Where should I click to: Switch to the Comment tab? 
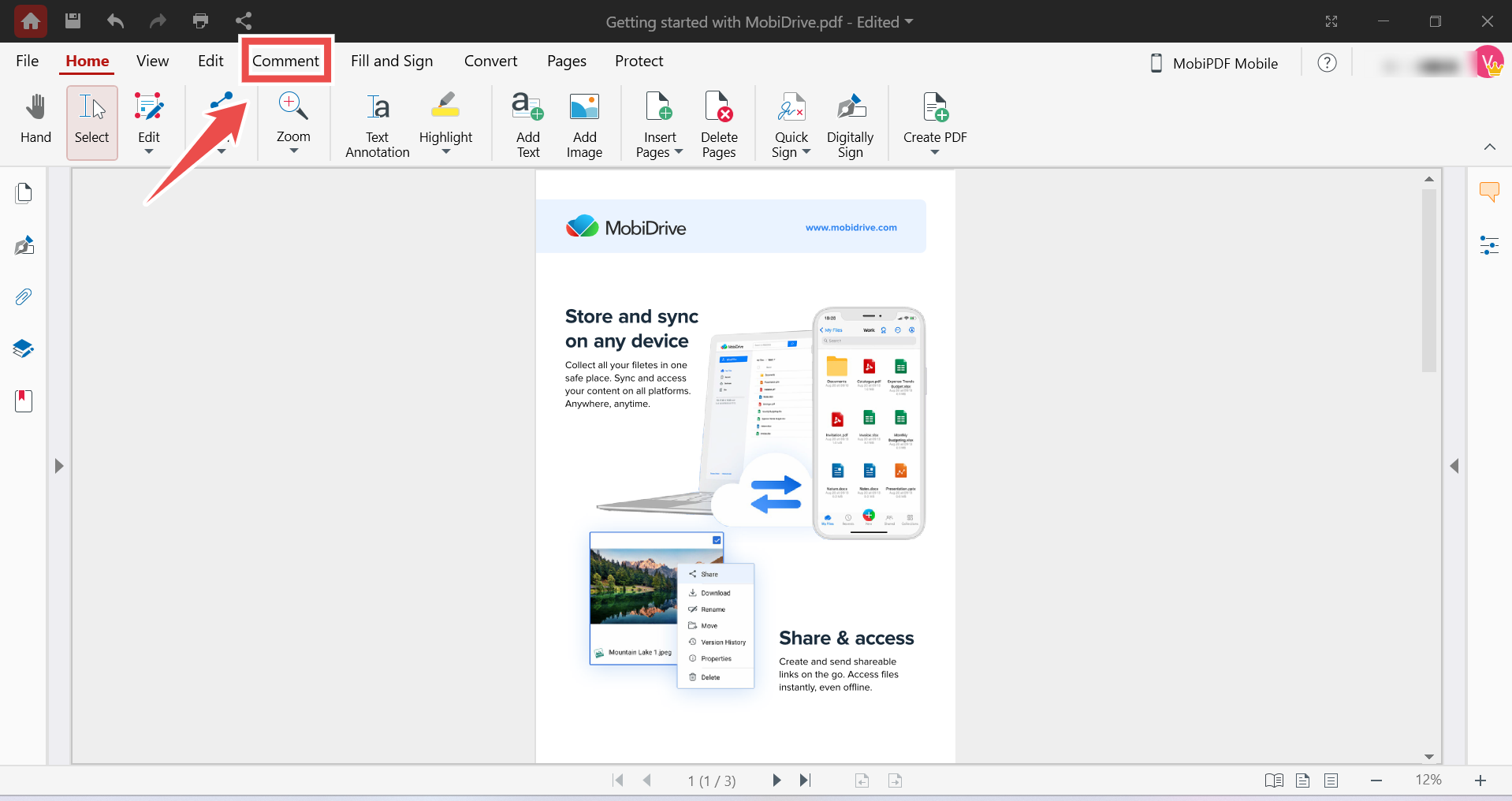(x=285, y=61)
